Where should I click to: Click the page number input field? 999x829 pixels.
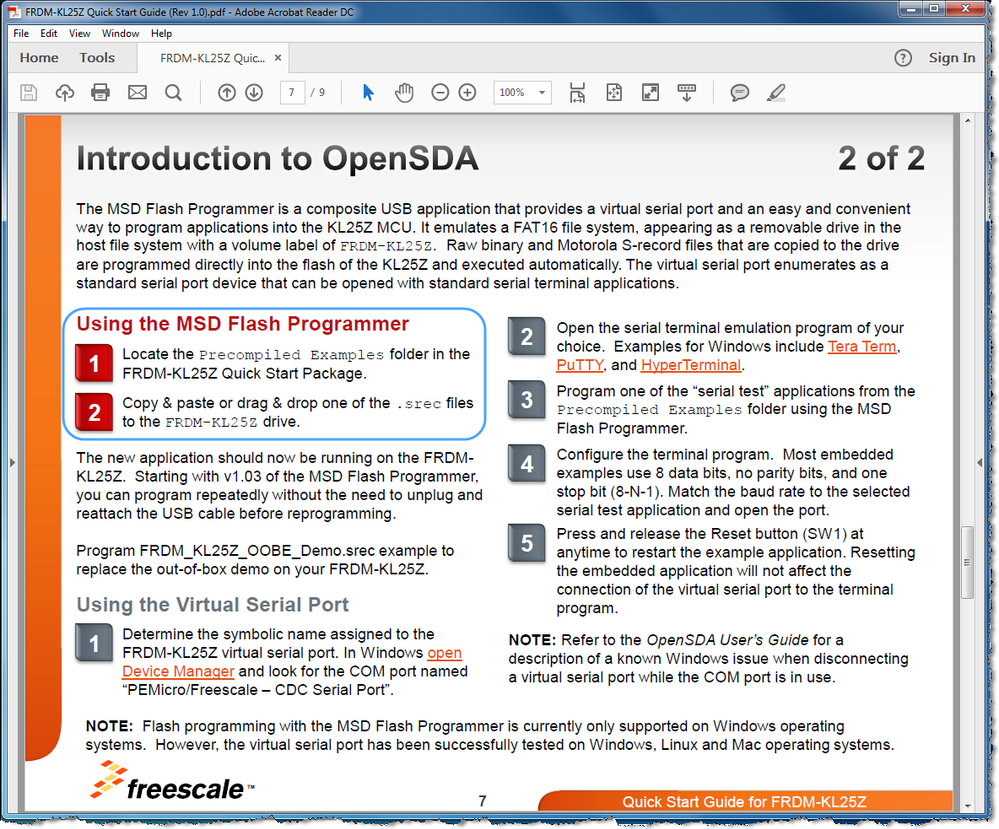[x=292, y=92]
